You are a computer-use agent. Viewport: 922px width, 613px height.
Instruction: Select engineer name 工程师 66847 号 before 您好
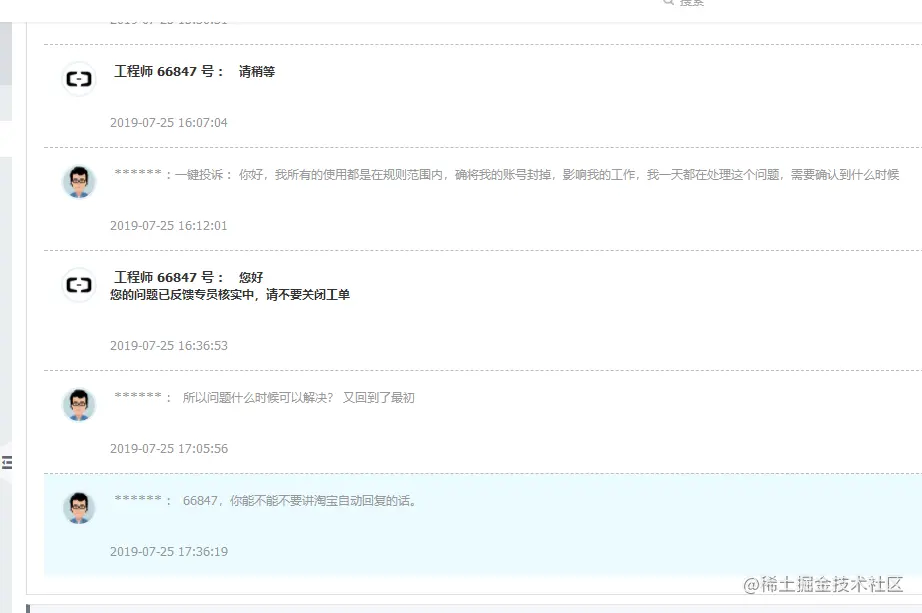[x=168, y=277]
